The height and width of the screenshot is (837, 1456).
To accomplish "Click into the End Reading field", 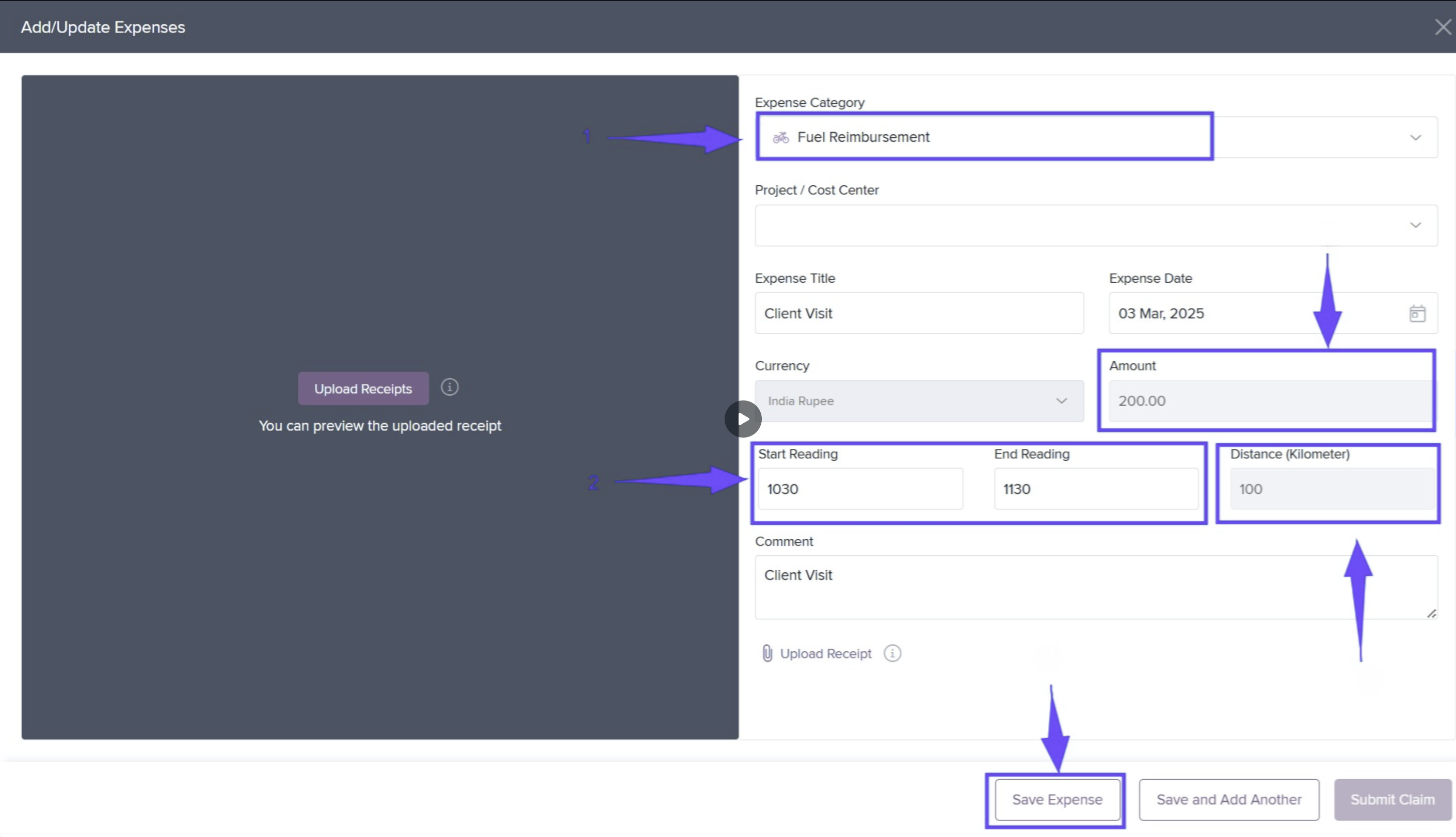I will (1096, 489).
